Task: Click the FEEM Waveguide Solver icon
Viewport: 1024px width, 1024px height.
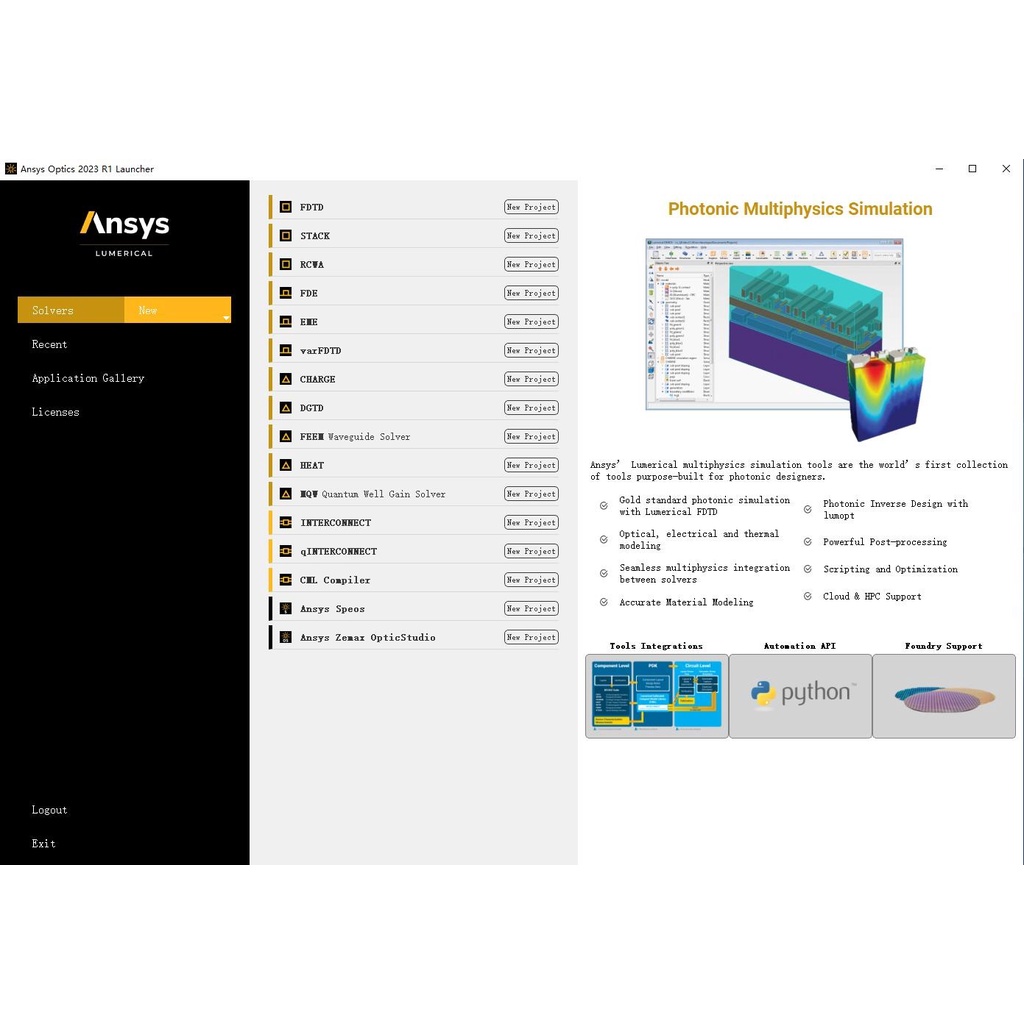Action: pyautogui.click(x=285, y=437)
